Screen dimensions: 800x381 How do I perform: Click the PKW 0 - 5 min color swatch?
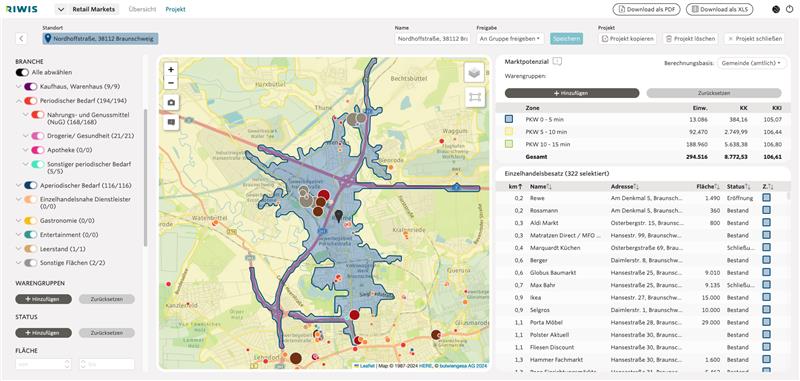click(x=509, y=119)
